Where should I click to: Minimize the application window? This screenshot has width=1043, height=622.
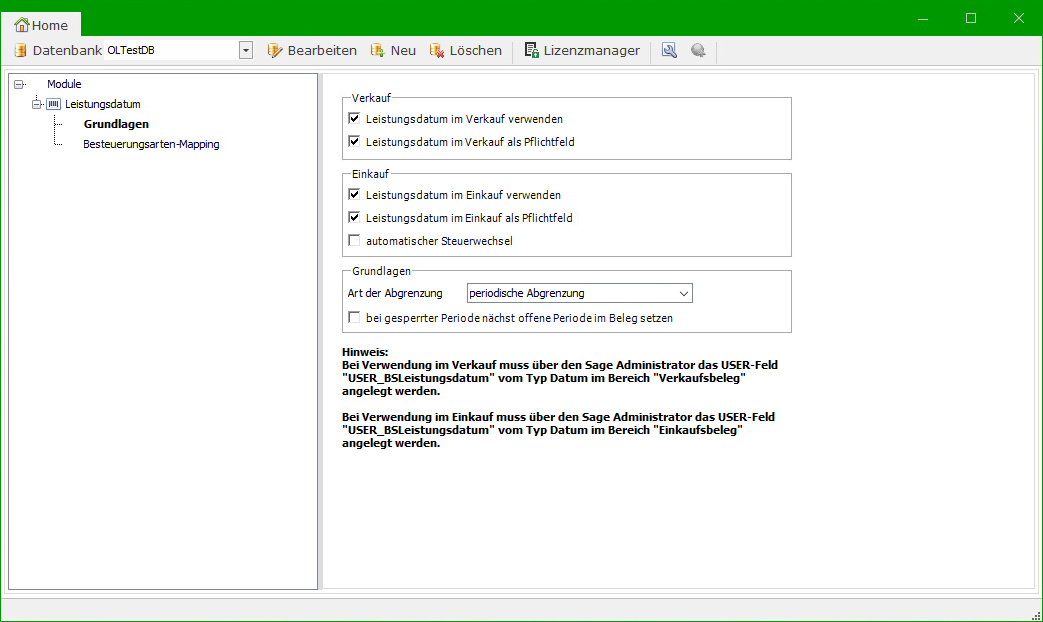[x=923, y=19]
